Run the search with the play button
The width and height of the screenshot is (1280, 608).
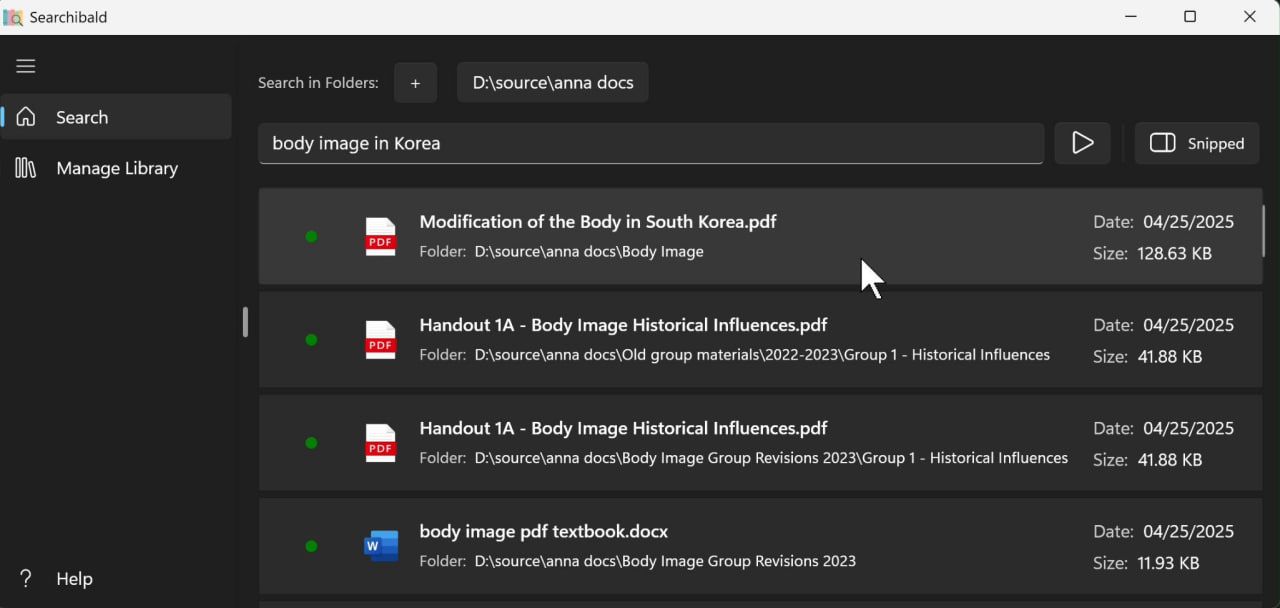pyautogui.click(x=1082, y=143)
